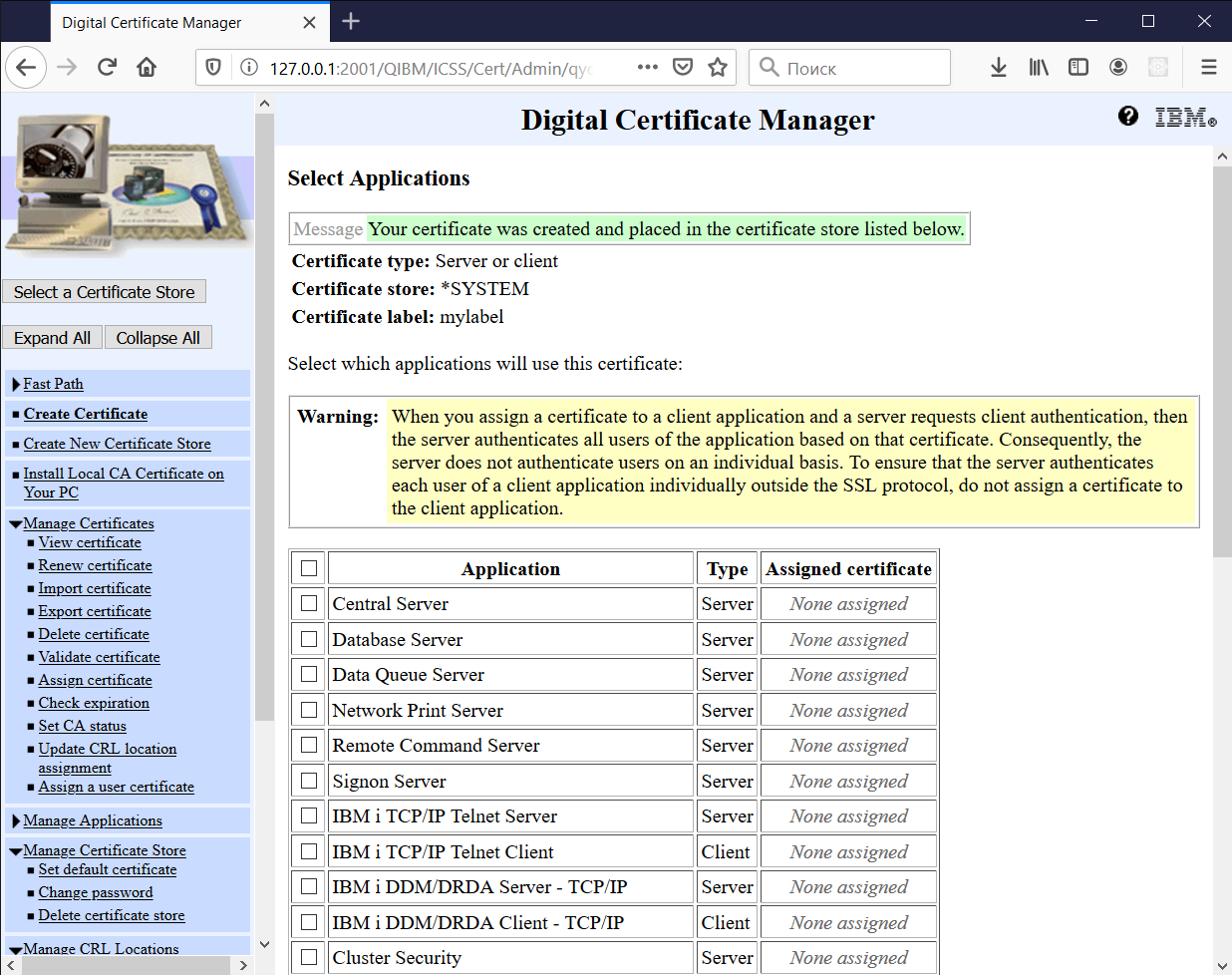The width and height of the screenshot is (1232, 975).
Task: Check the Cluster Security checkbox
Action: 309,958
